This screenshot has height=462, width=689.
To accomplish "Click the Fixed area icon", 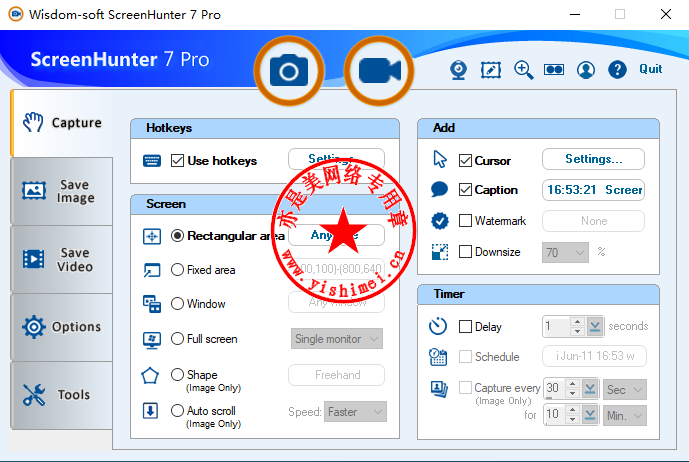I will (x=152, y=270).
